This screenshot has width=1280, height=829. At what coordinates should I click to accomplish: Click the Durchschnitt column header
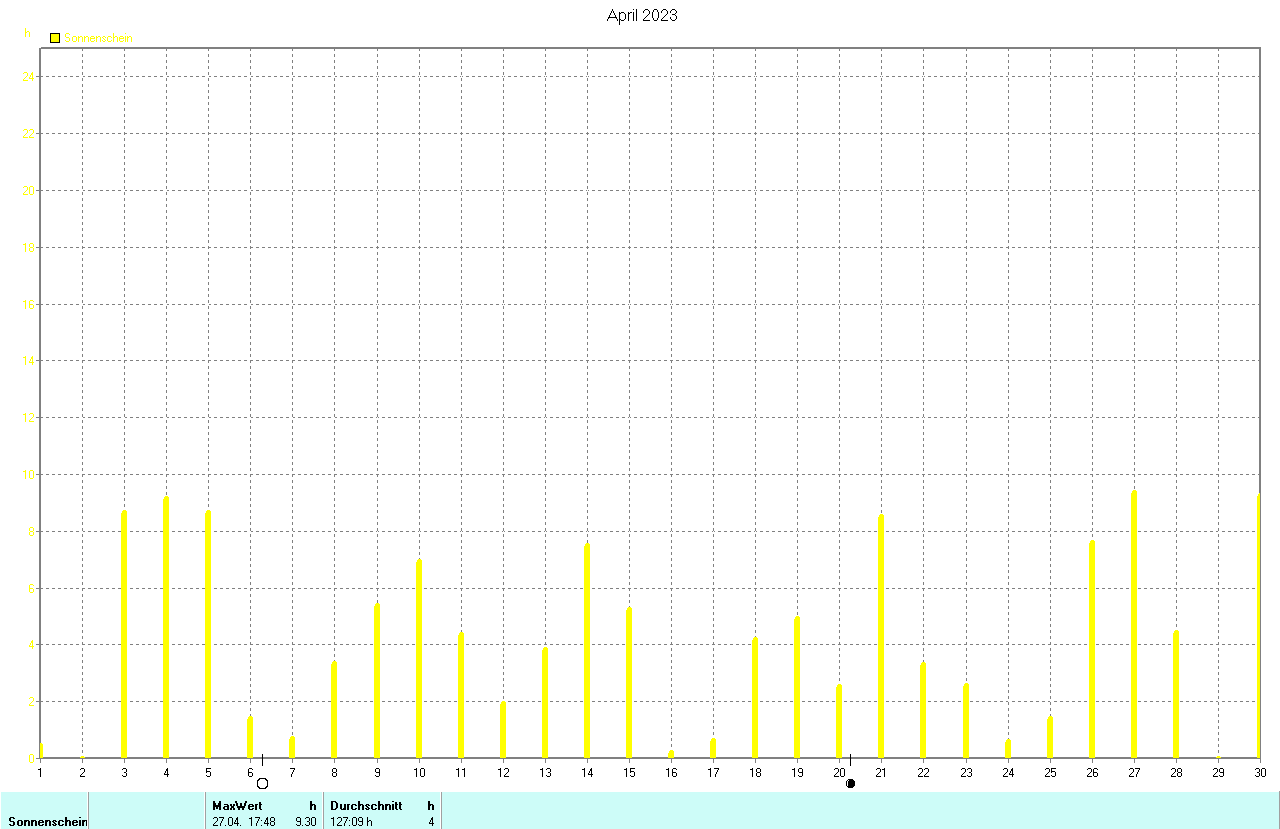click(366, 805)
